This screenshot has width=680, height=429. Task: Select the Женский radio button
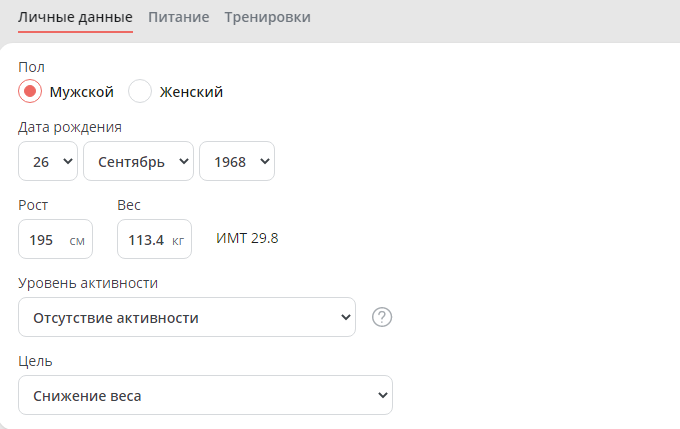(x=141, y=92)
